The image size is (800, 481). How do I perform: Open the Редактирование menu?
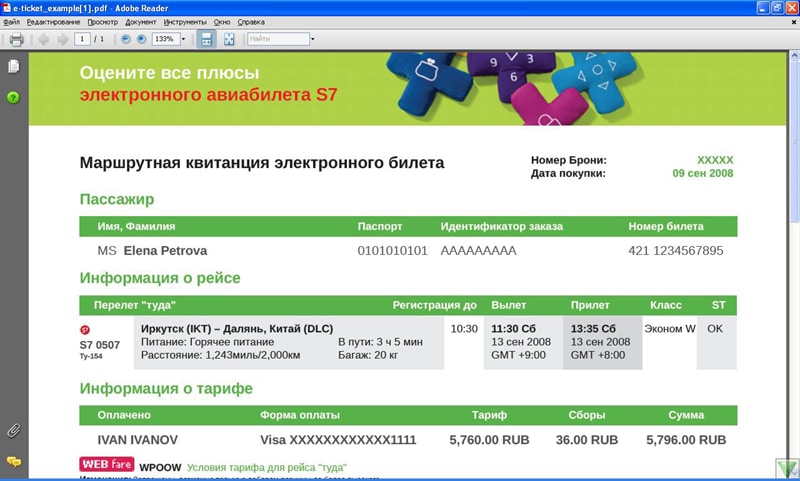pyautogui.click(x=54, y=22)
